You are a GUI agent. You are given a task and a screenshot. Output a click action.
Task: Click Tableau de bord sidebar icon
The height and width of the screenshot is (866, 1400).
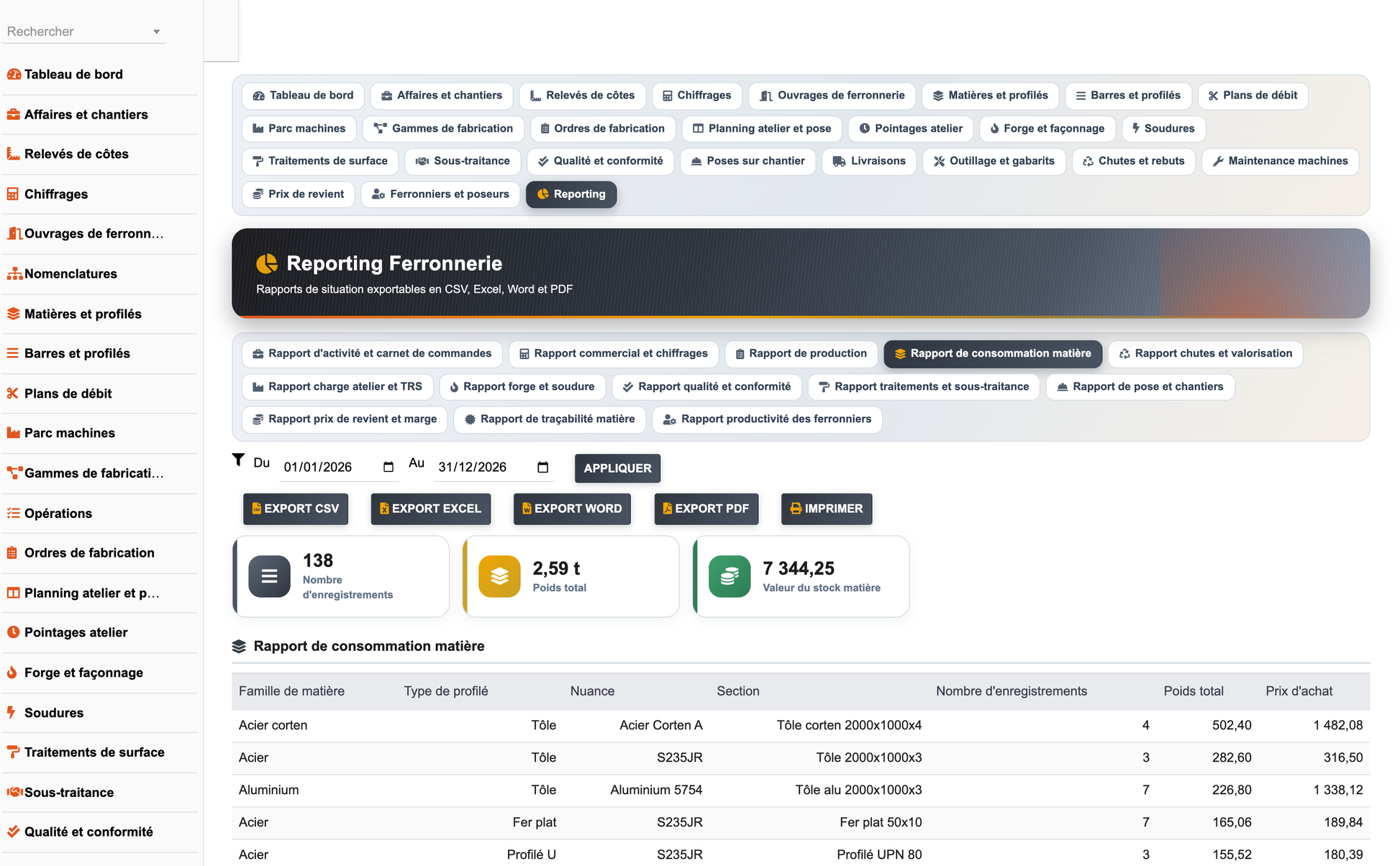click(14, 74)
